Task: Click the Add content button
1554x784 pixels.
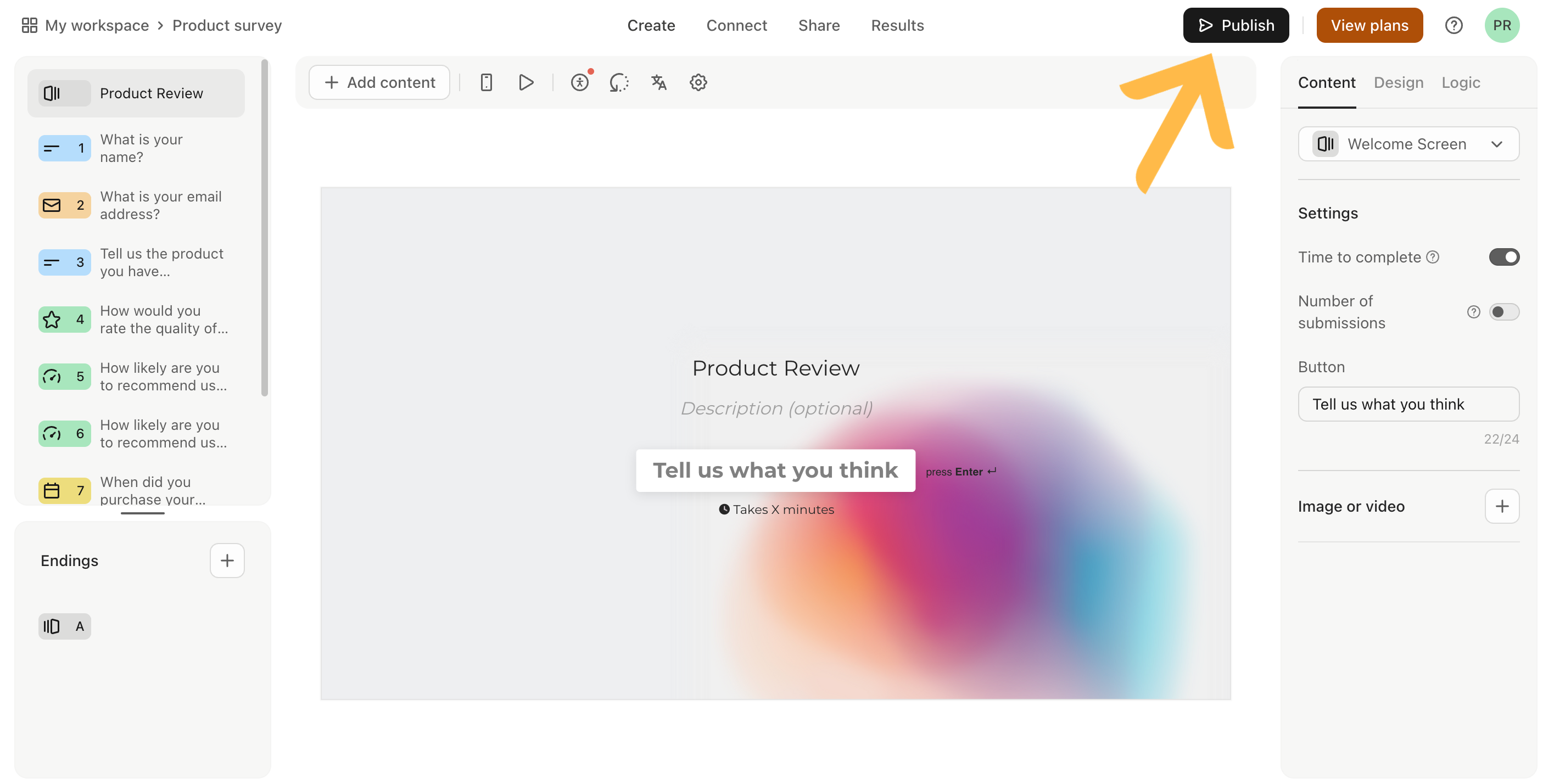Action: 379,82
